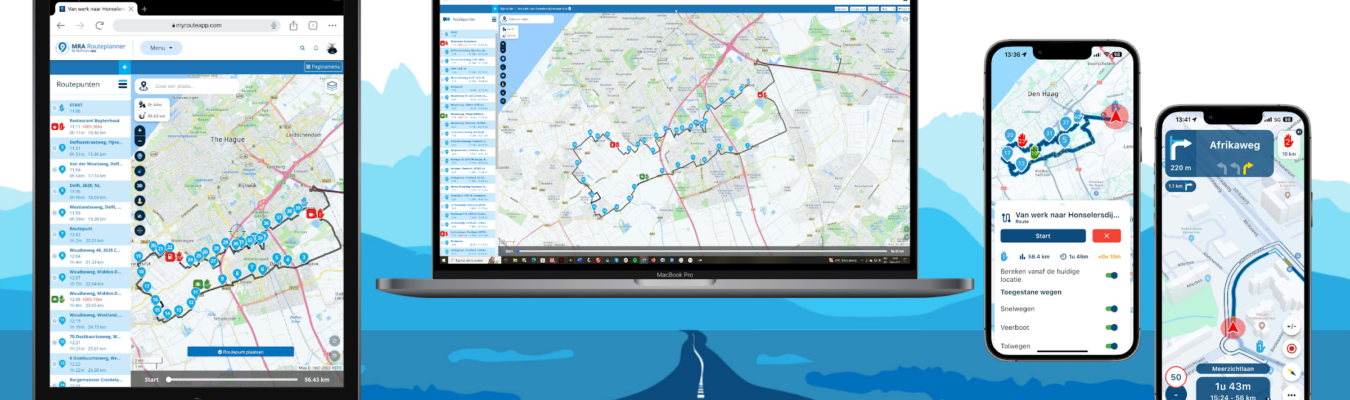Open the Routepunten list options icon
The height and width of the screenshot is (400, 1350).
(123, 85)
